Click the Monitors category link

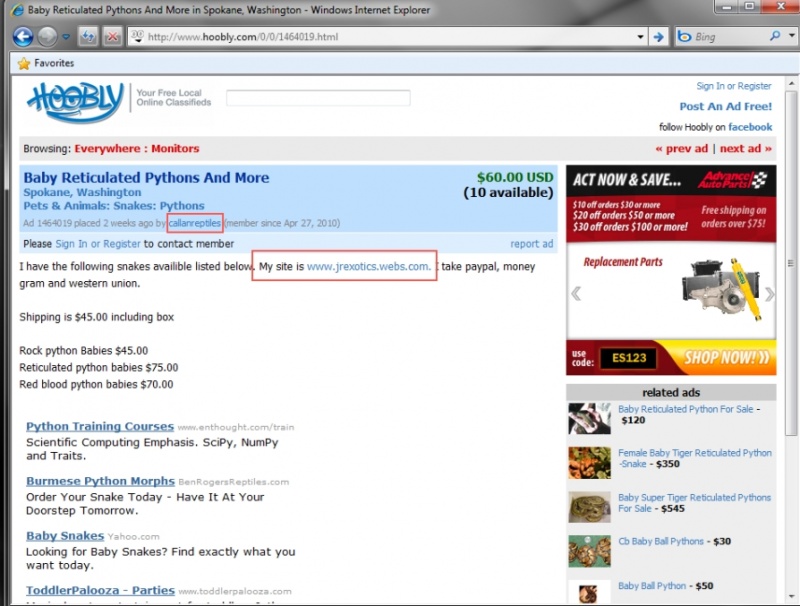coord(175,149)
